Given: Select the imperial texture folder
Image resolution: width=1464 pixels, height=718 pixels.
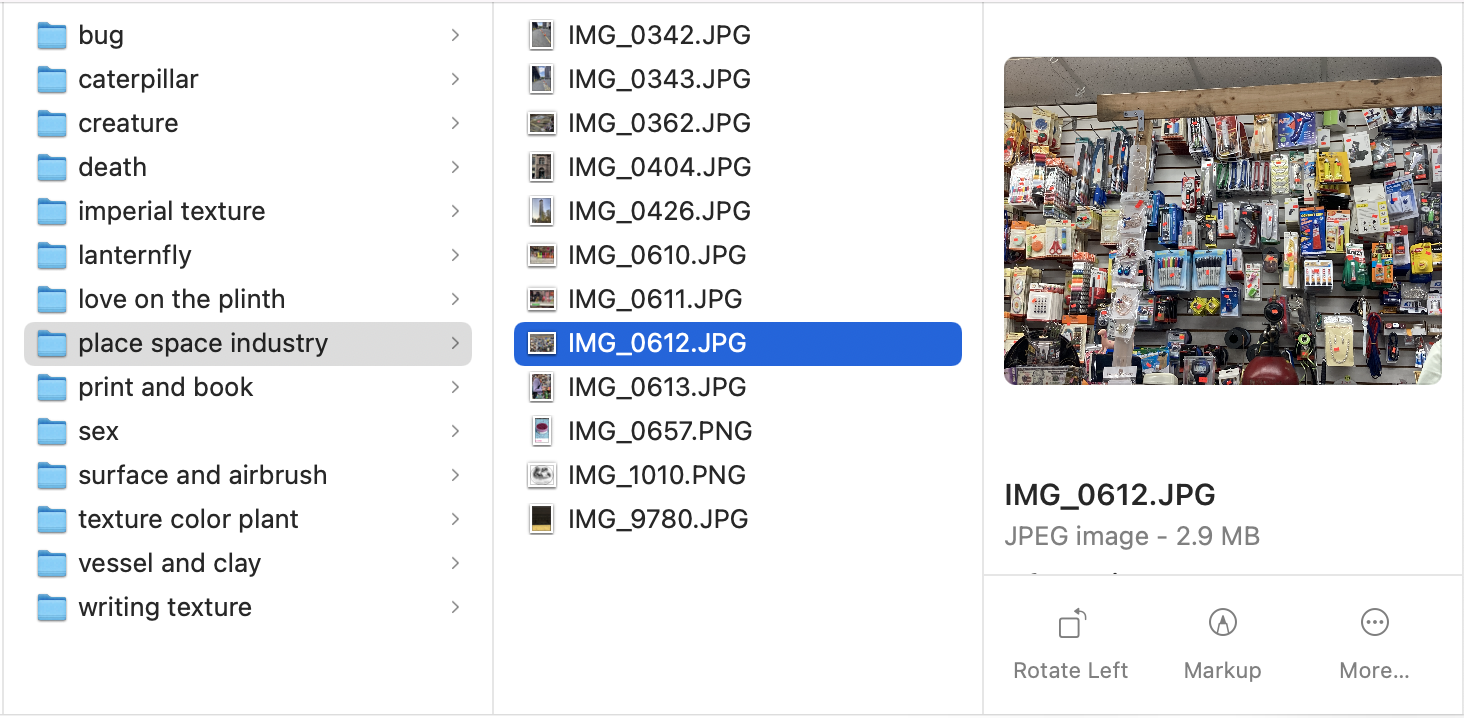Looking at the screenshot, I should point(171,211).
